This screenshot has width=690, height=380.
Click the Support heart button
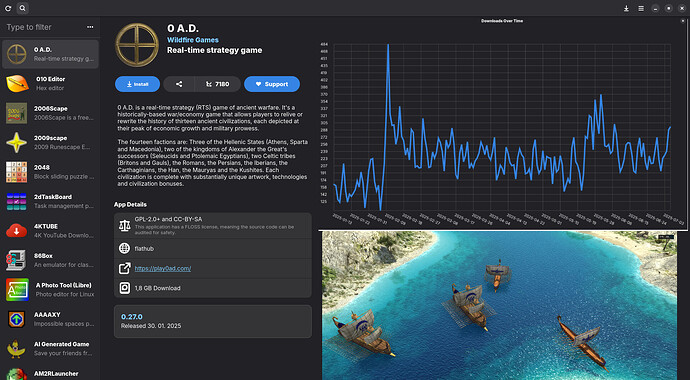click(272, 84)
